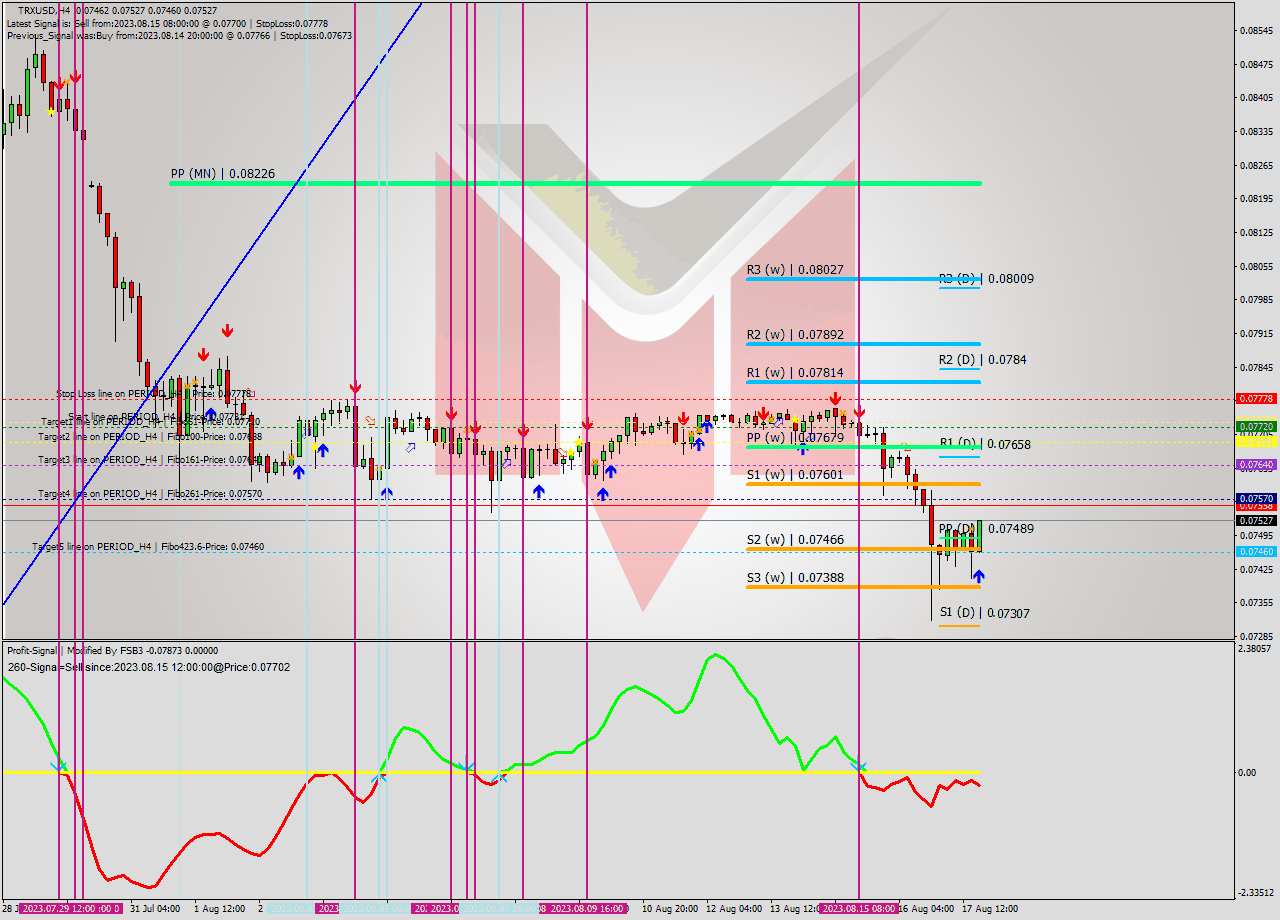This screenshot has width=1280, height=920.
Task: Click the 0.08545 value on price scale
Action: pos(1256,31)
